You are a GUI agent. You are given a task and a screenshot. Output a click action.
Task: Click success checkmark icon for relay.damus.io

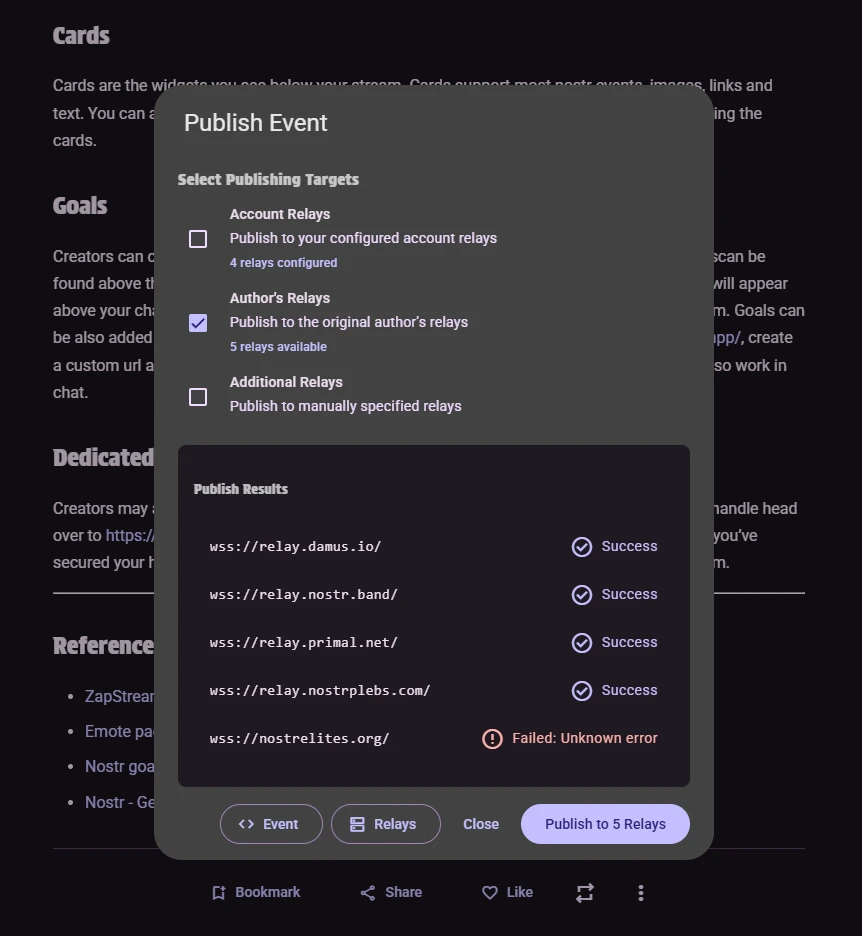pos(582,546)
